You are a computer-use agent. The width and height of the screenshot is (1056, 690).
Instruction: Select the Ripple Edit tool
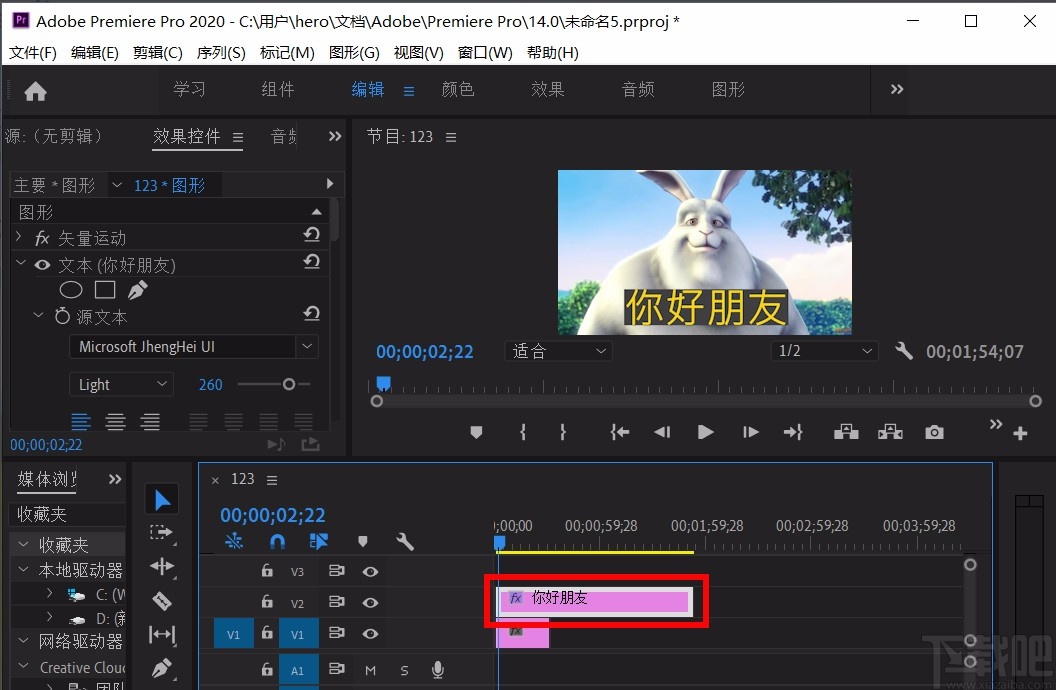(162, 567)
